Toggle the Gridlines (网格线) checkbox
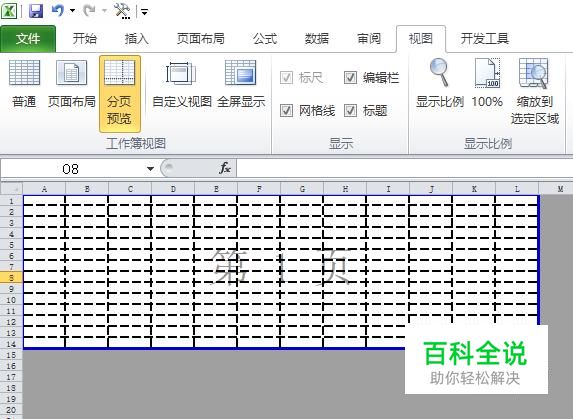573x419 pixels. 286,110
